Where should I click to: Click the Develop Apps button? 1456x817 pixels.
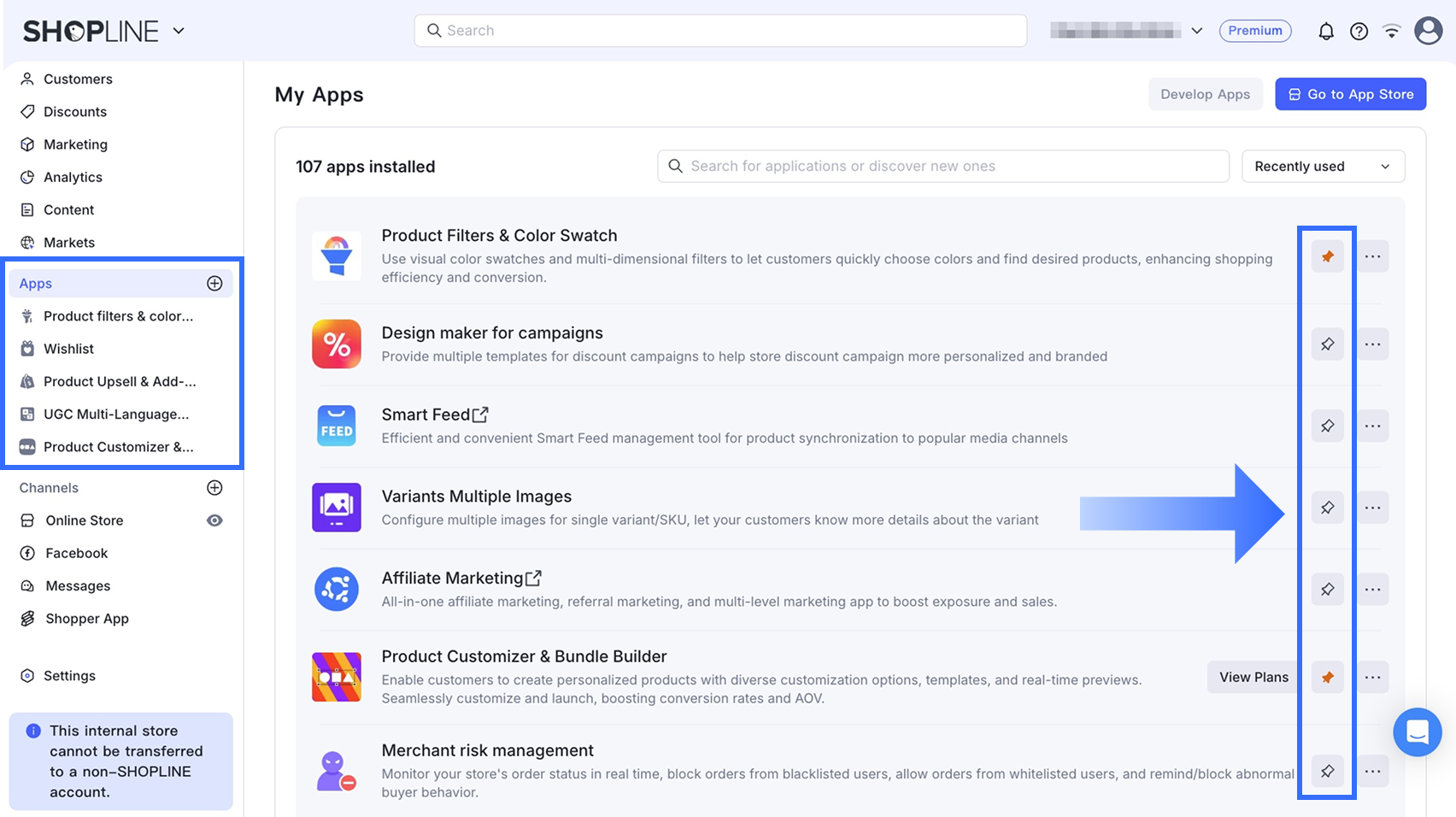click(x=1205, y=94)
